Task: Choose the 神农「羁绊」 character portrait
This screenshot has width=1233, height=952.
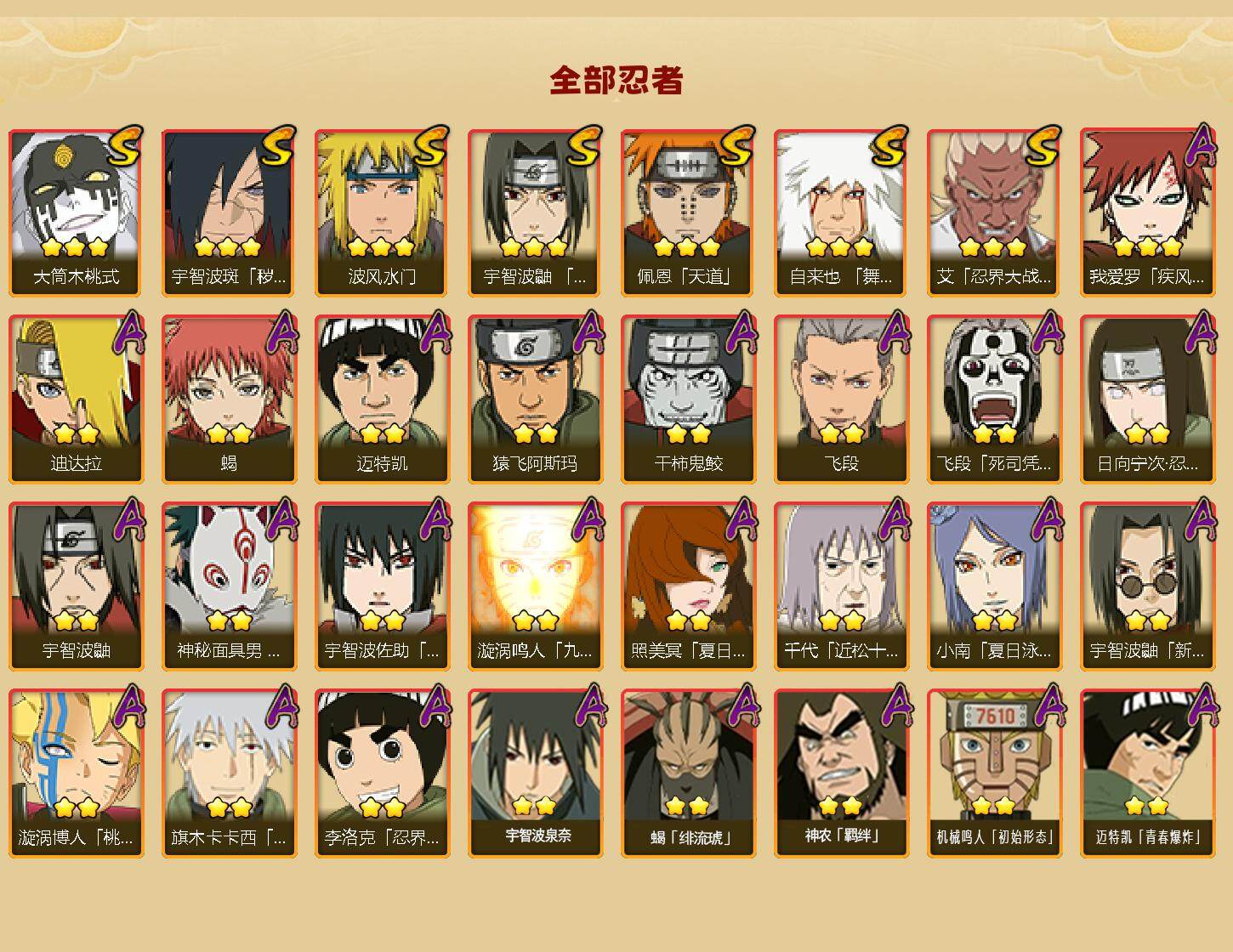Action: pyautogui.click(x=842, y=773)
